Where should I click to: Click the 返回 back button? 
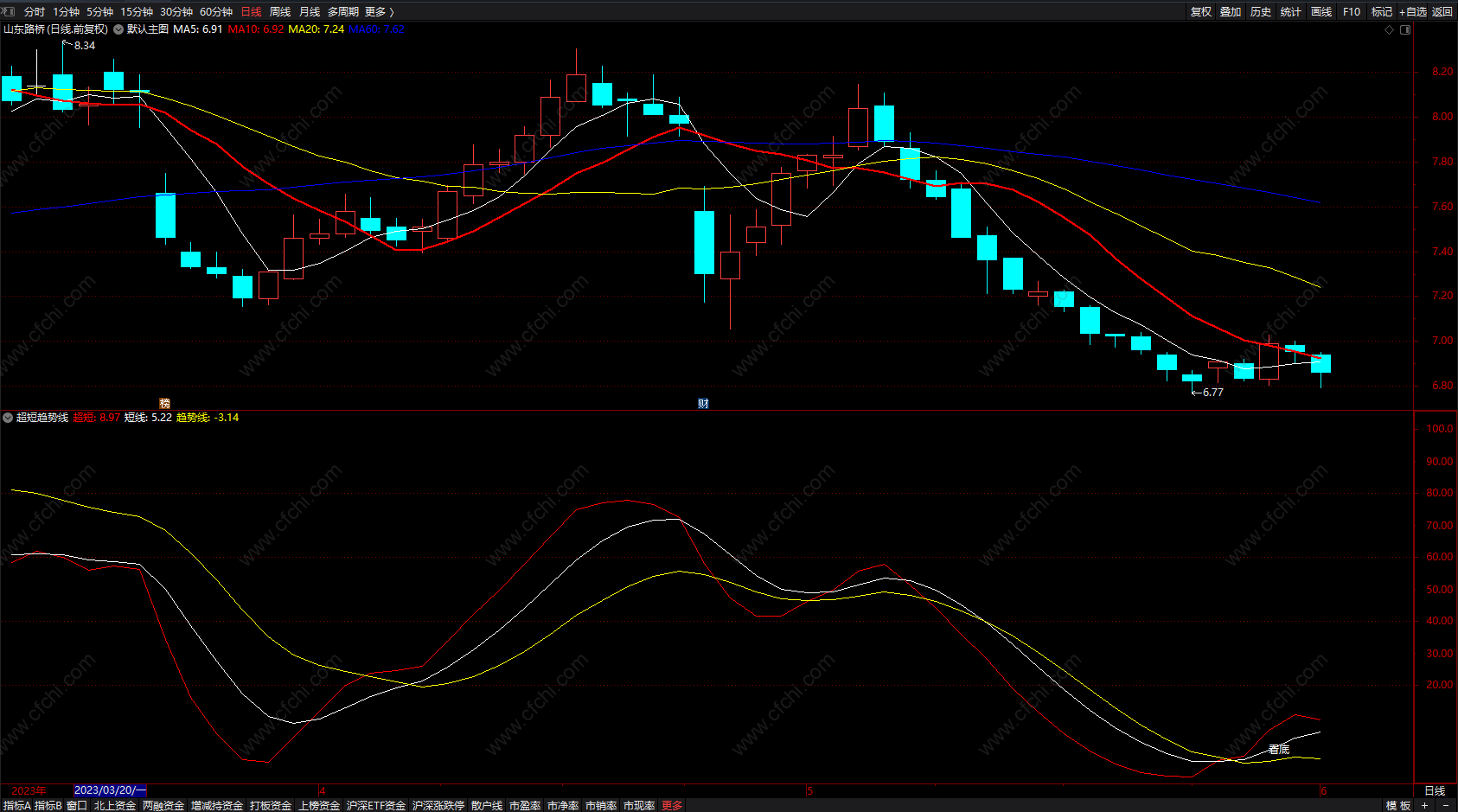pyautogui.click(x=1442, y=12)
